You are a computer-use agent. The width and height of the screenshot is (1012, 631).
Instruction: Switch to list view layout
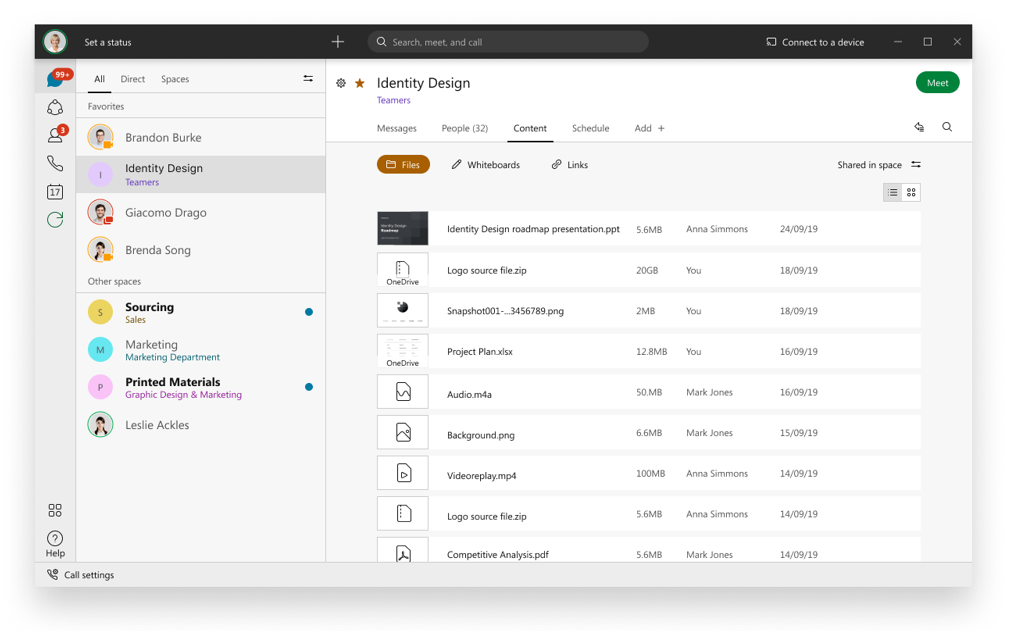tap(893, 192)
